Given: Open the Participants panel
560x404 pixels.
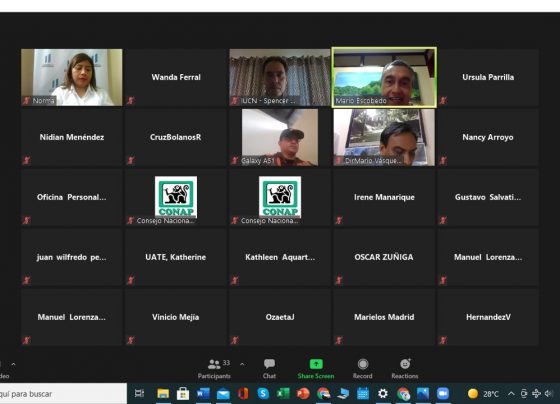Looking at the screenshot, I should click(x=214, y=369).
